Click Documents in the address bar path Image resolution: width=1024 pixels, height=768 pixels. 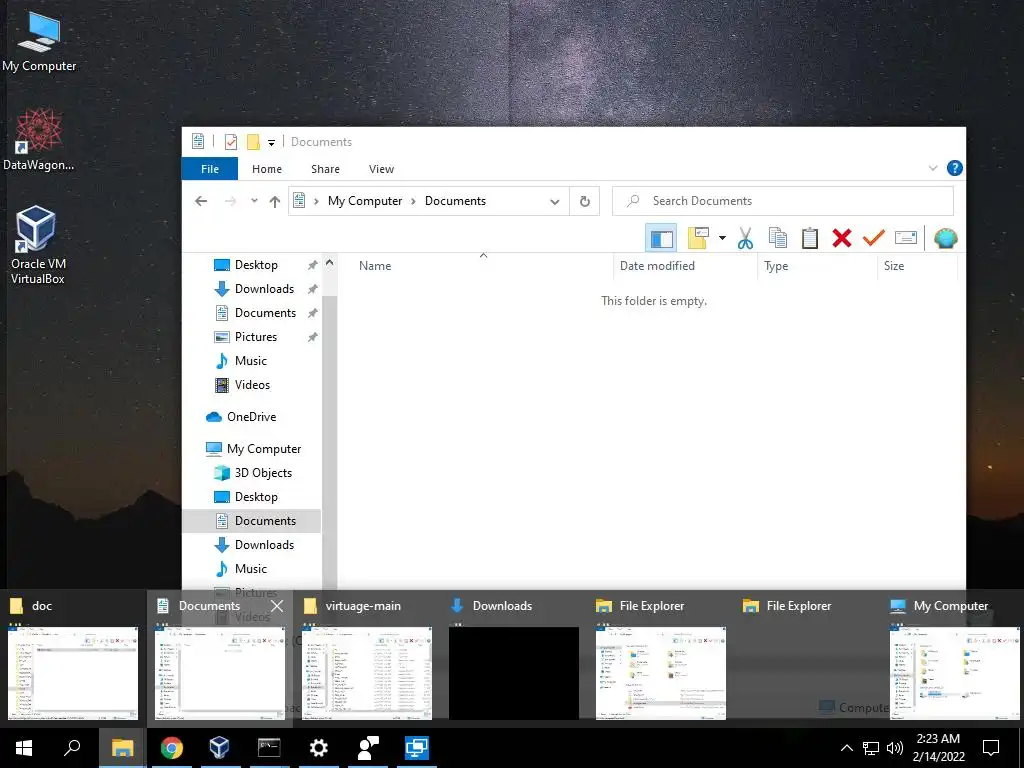pos(455,201)
